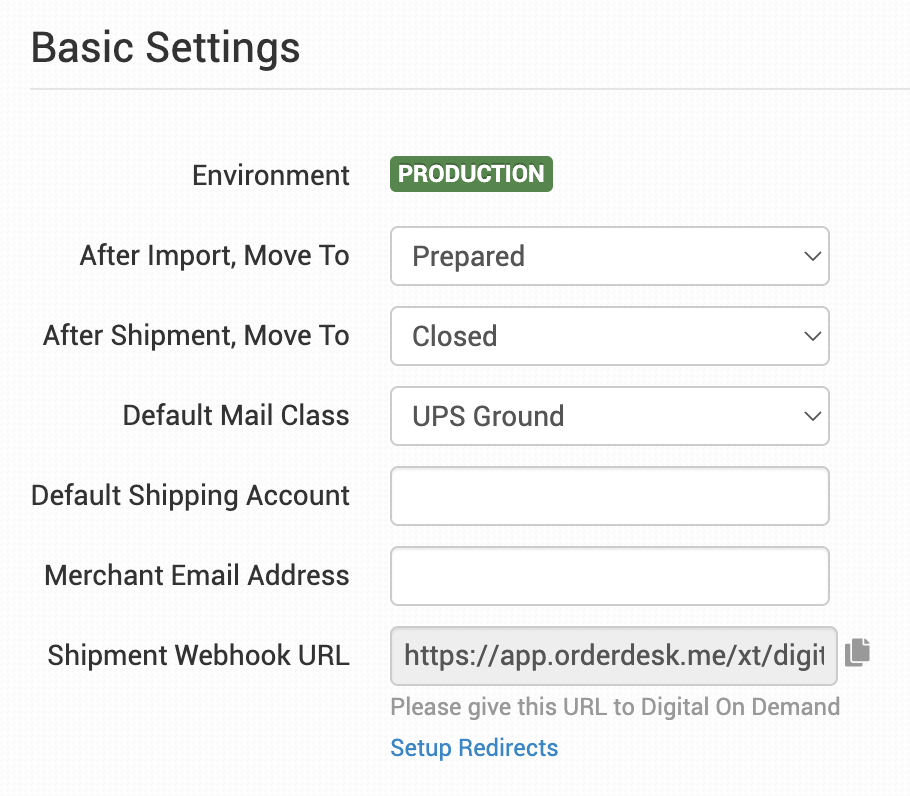This screenshot has height=796, width=910.
Task: Click the Environment label
Action: (271, 176)
